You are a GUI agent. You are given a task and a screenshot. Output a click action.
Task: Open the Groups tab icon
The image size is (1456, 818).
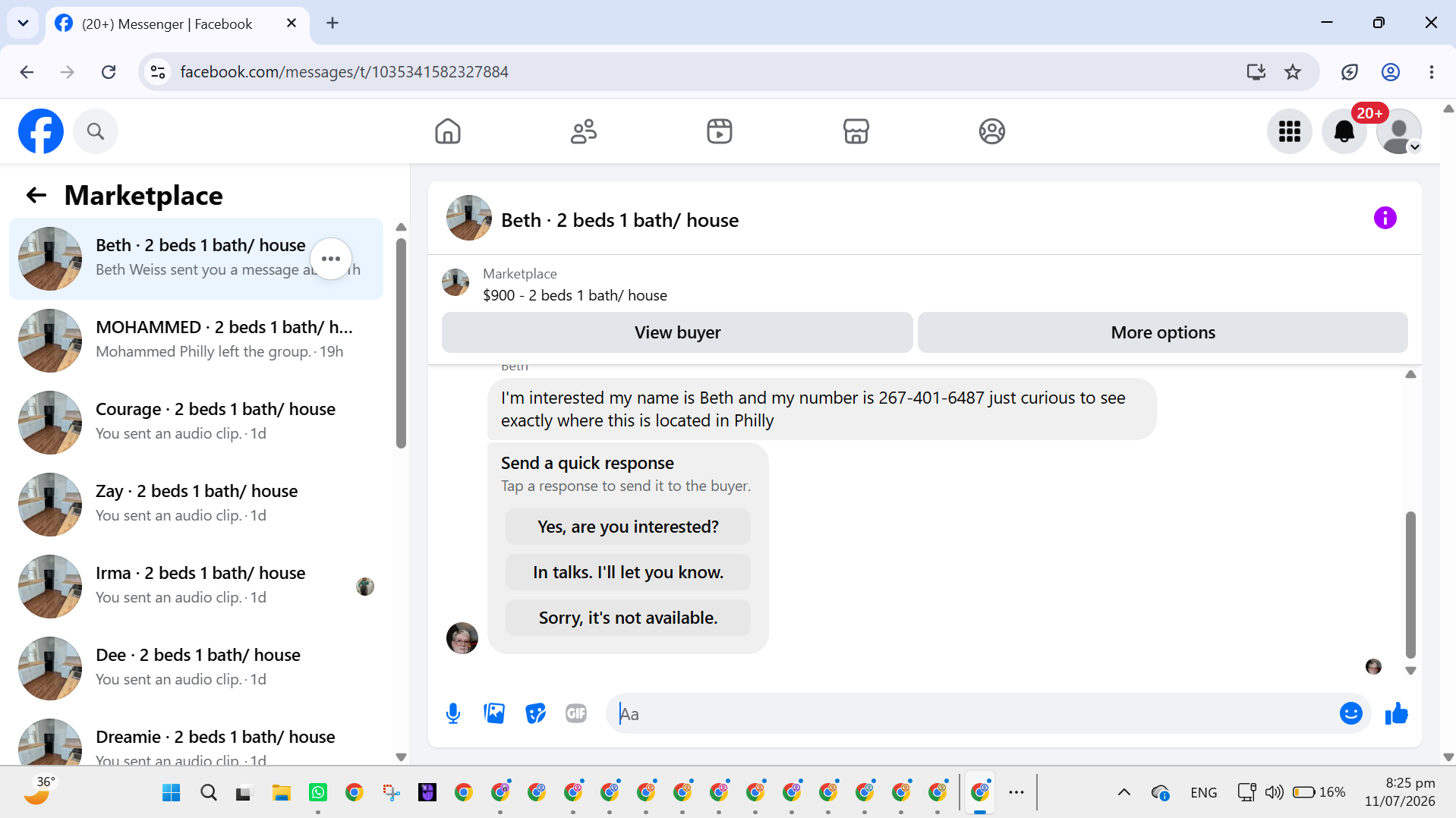click(991, 131)
